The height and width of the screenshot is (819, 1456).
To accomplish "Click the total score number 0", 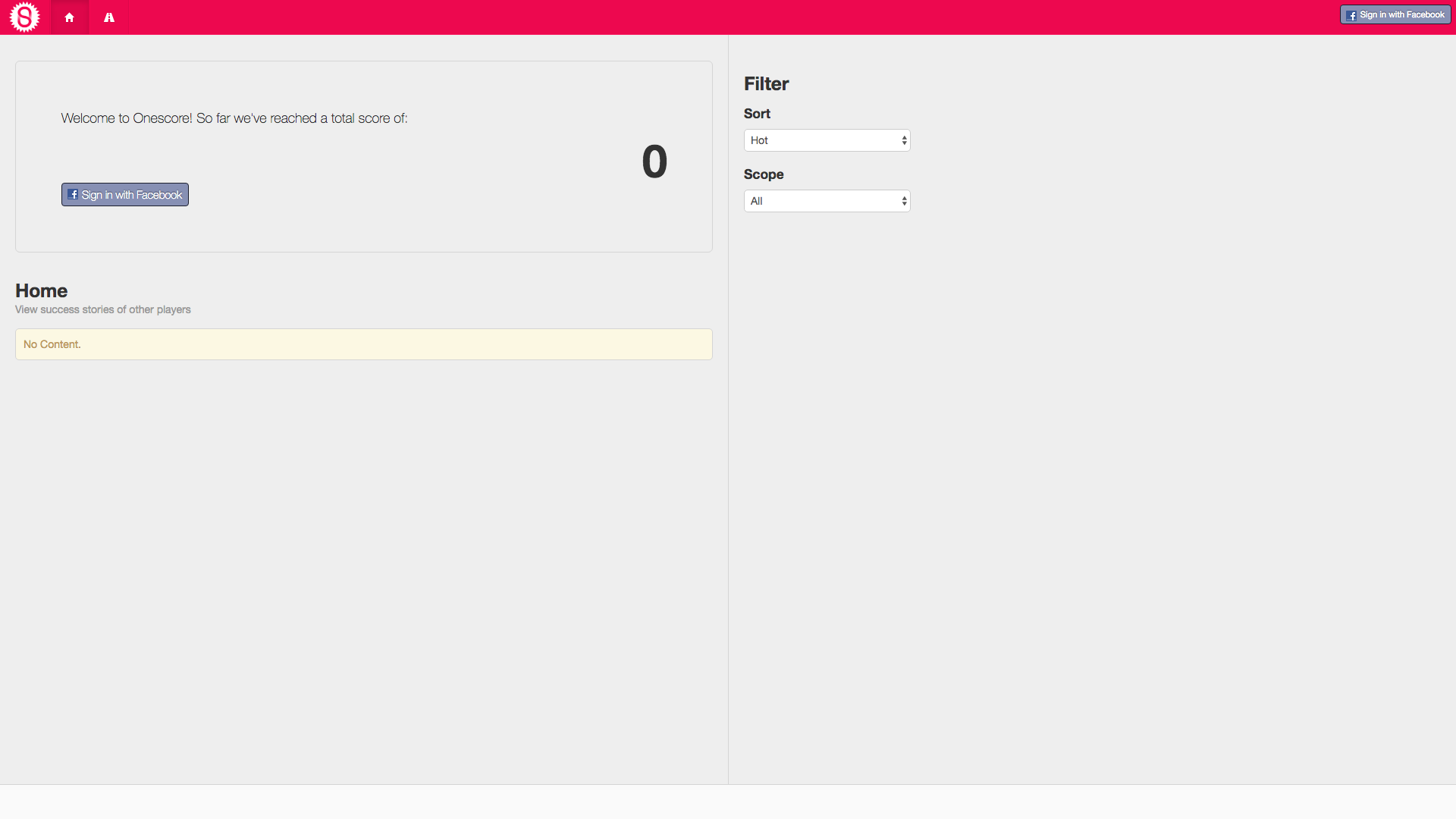I will pos(654,162).
